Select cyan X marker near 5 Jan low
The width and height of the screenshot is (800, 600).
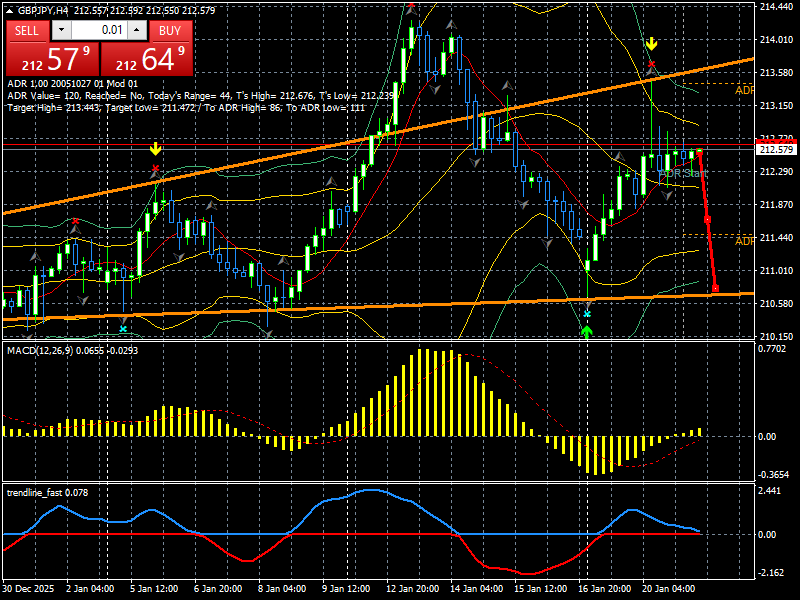tap(123, 329)
